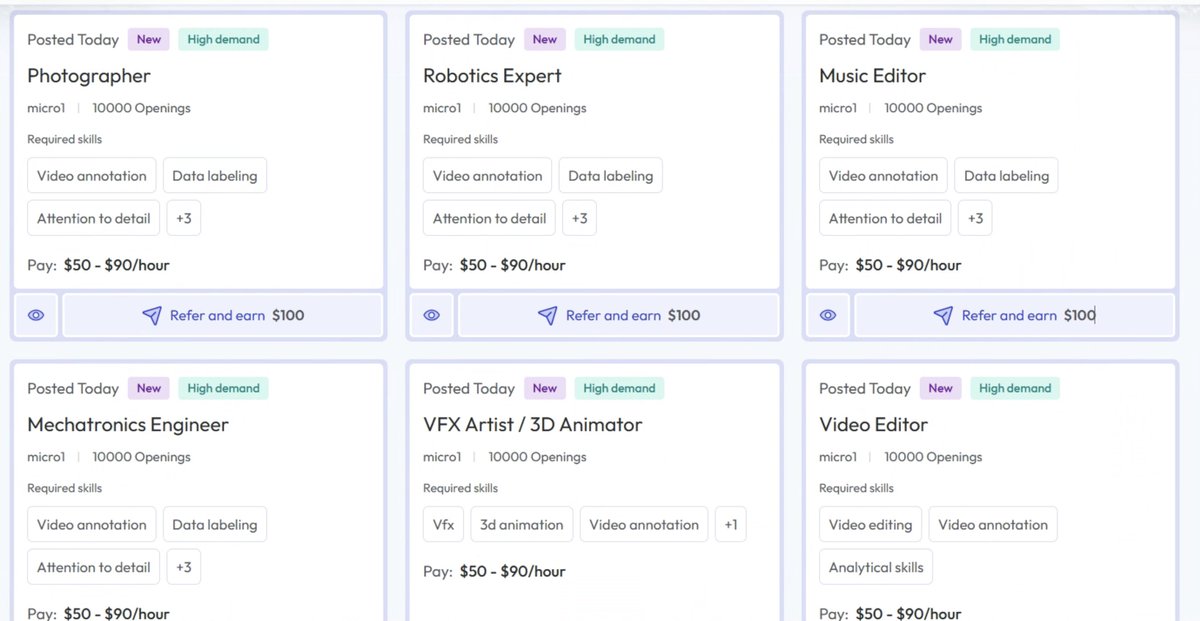Click Video annotation skill on VFX Artist card
The height and width of the screenshot is (621, 1200).
point(644,524)
